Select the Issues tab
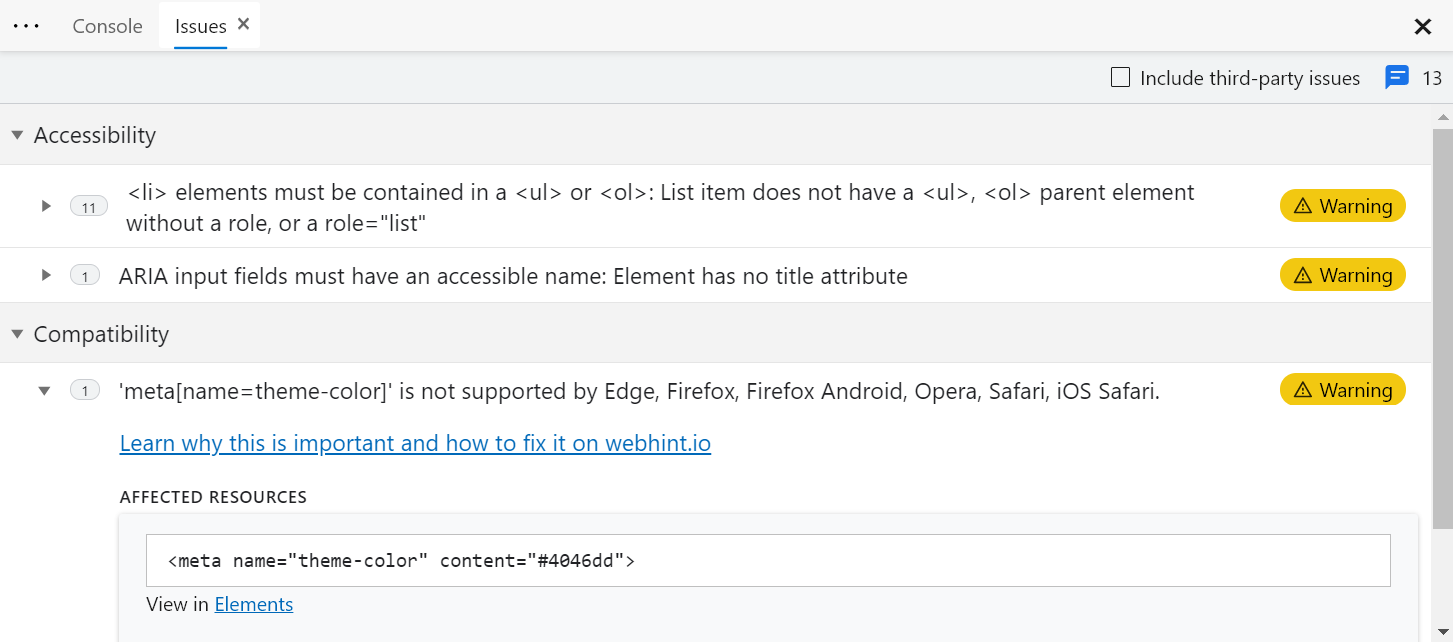Screen dimensions: 1453x642 (198, 26)
